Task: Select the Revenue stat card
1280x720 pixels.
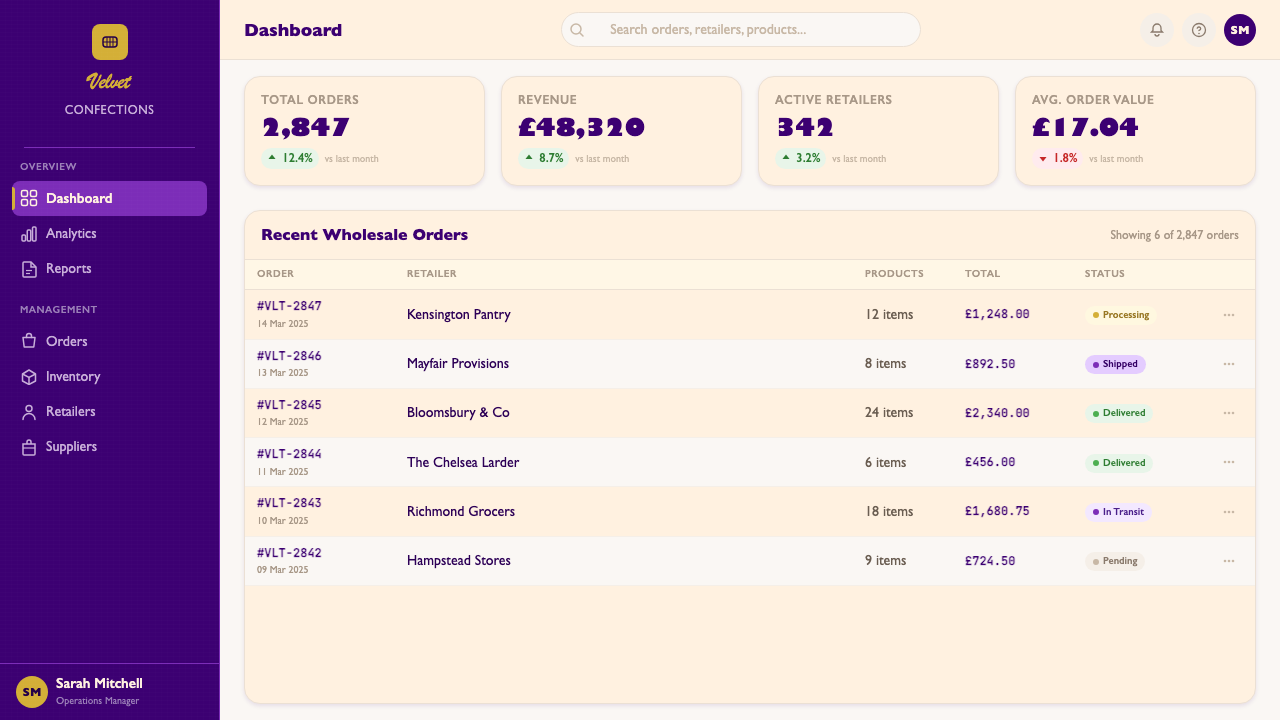Action: (x=621, y=131)
